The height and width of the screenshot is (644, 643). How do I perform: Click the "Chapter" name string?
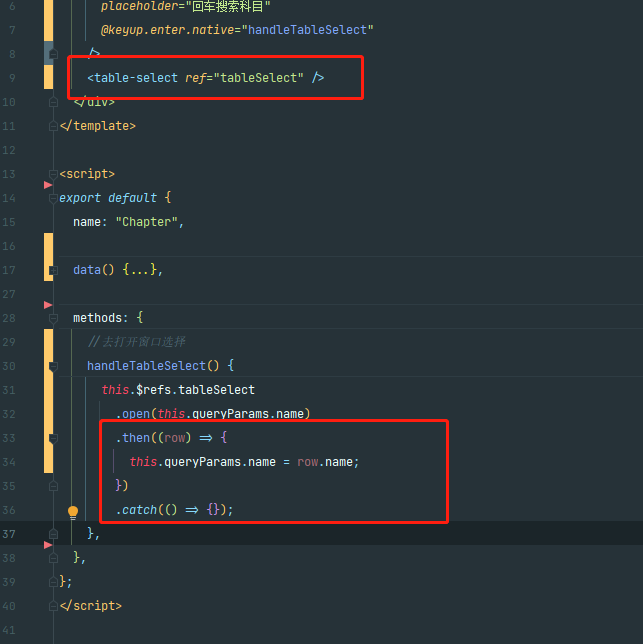click(x=147, y=222)
